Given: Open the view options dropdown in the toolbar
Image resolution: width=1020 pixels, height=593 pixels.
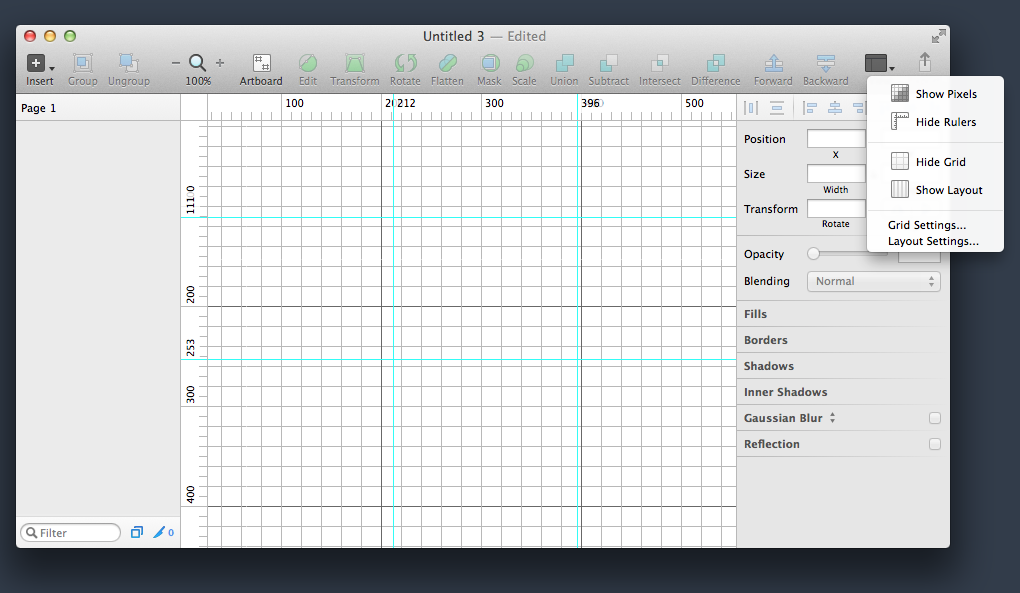Looking at the screenshot, I should point(879,63).
